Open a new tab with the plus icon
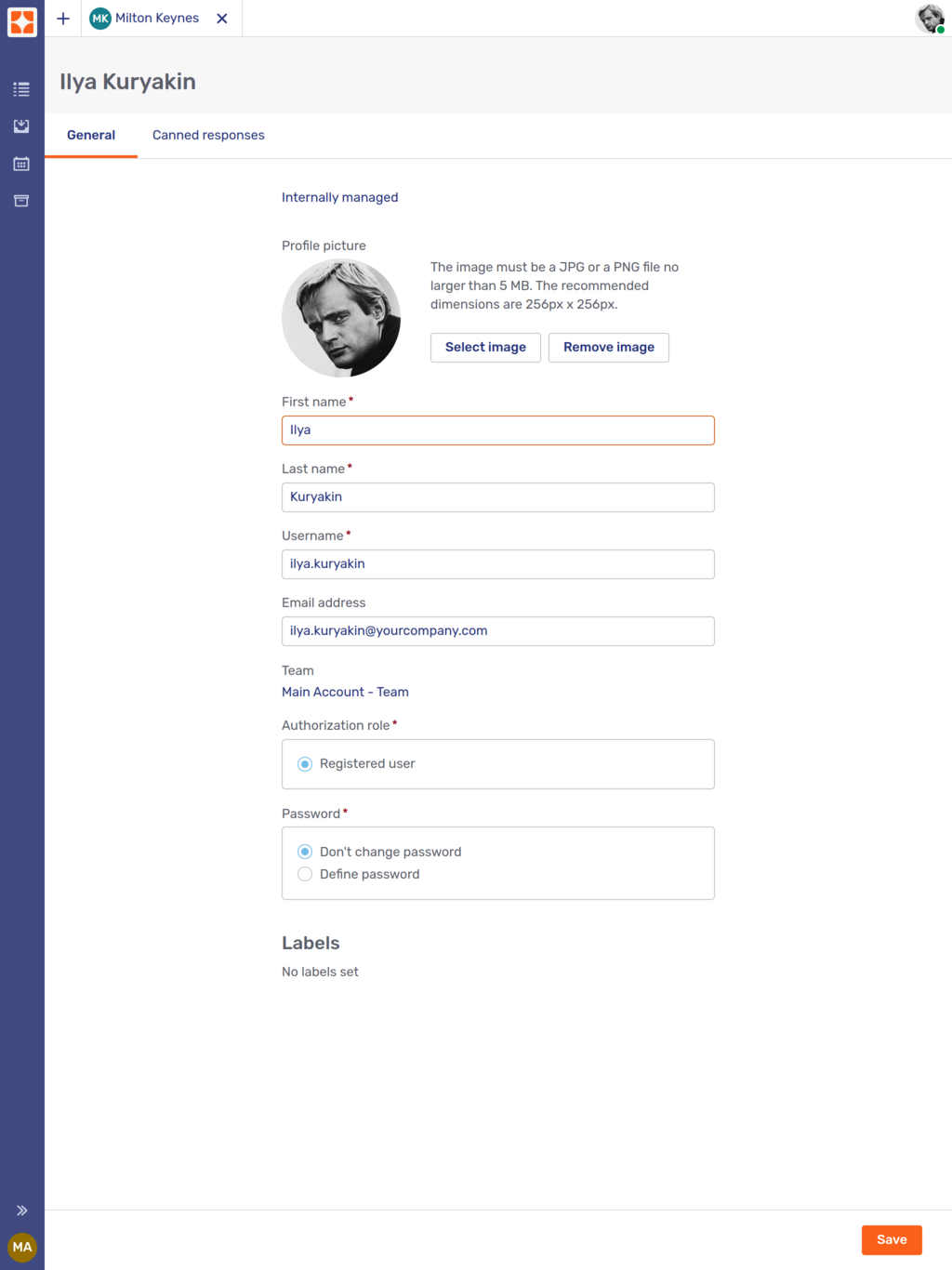Screen dimensions: 952x1270 point(62,19)
